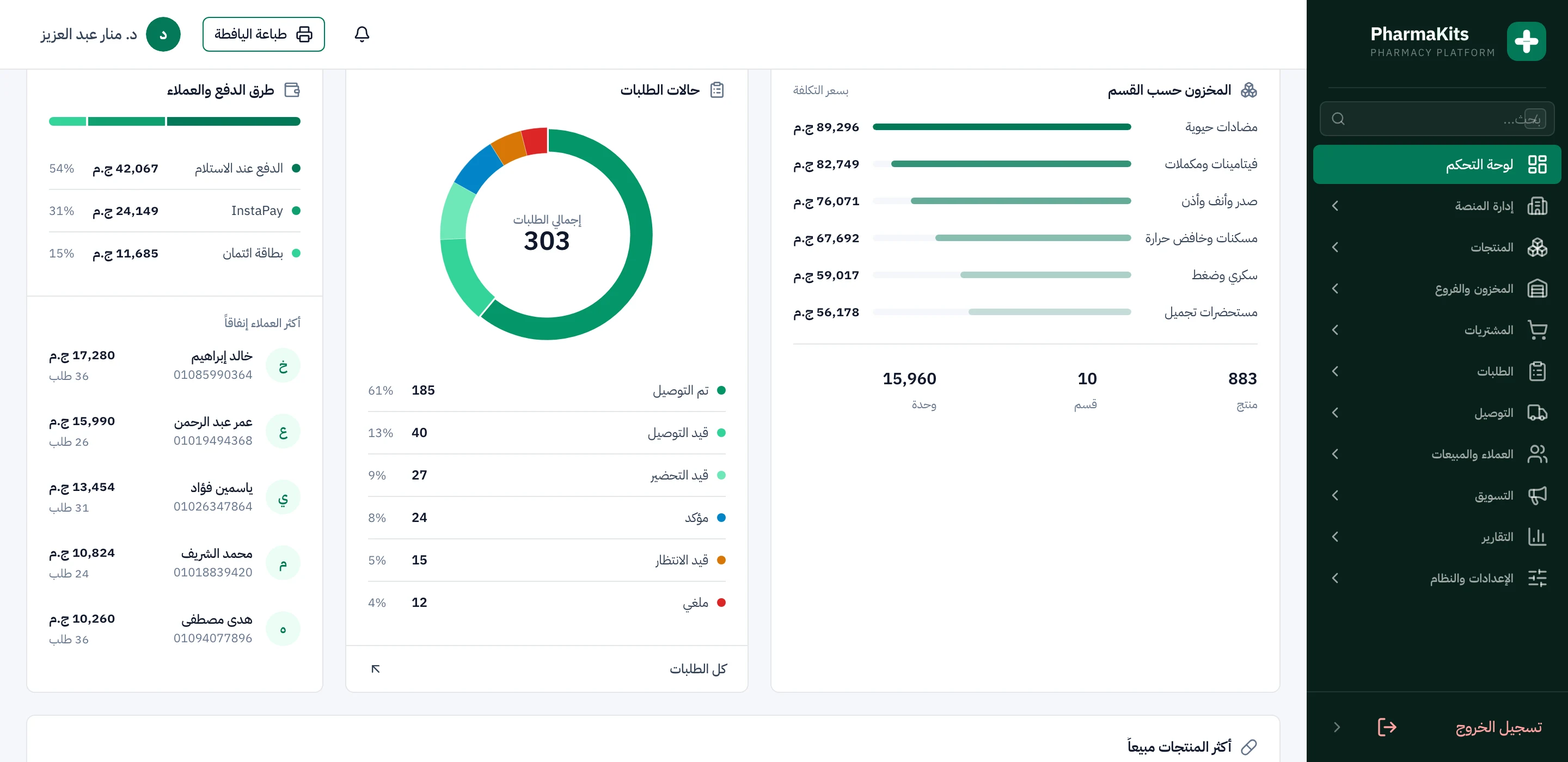Image resolution: width=1568 pixels, height=762 pixels.
Task: Open the التوصيل sidebar menu item
Action: [x=1437, y=413]
